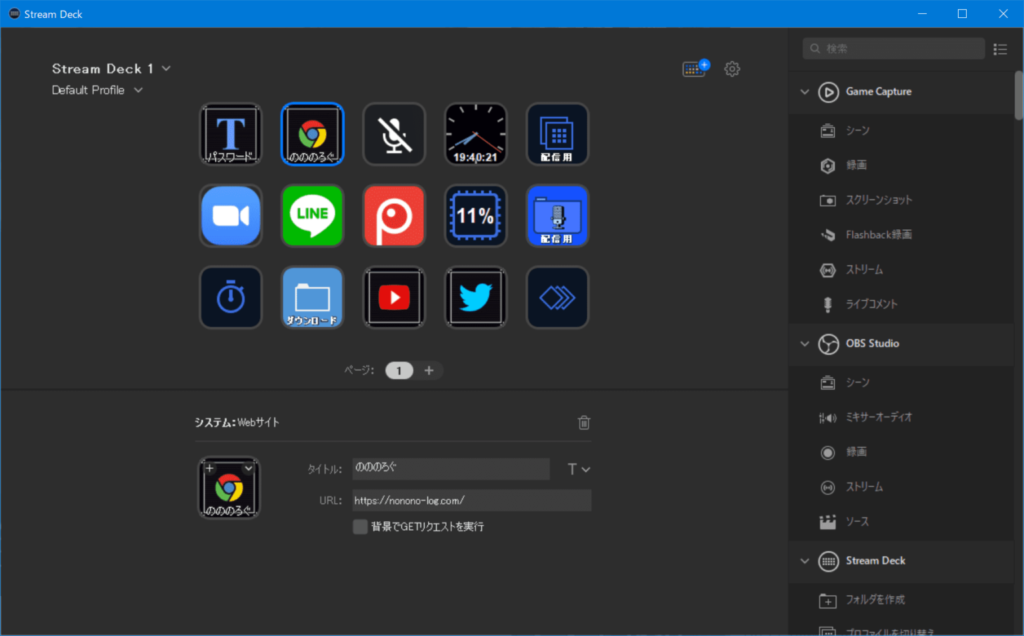
Task: Select the muted microphone key
Action: [394, 134]
